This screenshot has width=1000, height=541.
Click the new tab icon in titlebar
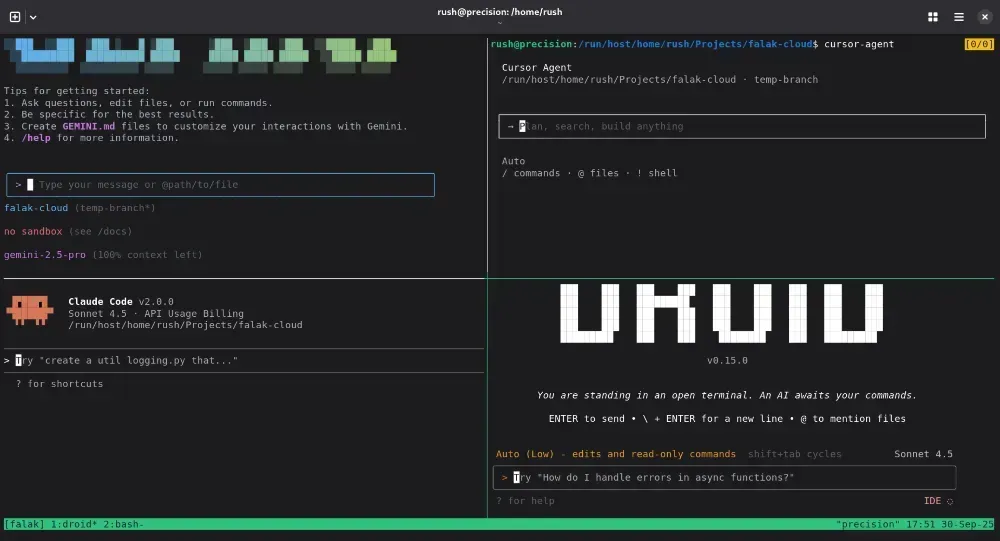click(x=15, y=17)
